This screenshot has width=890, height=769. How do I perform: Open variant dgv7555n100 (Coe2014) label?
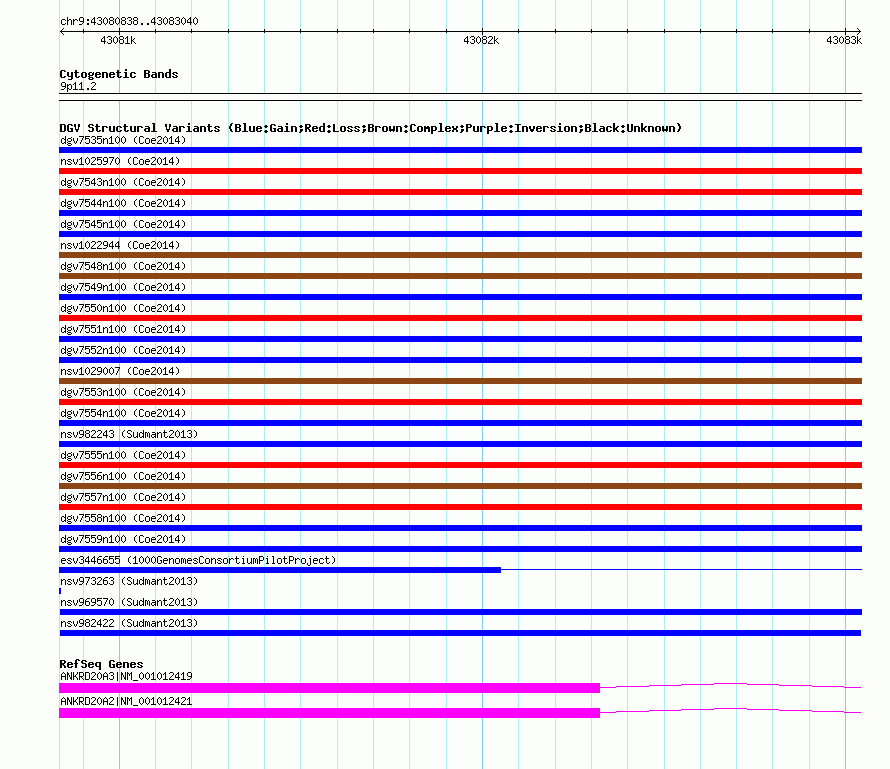[123, 455]
